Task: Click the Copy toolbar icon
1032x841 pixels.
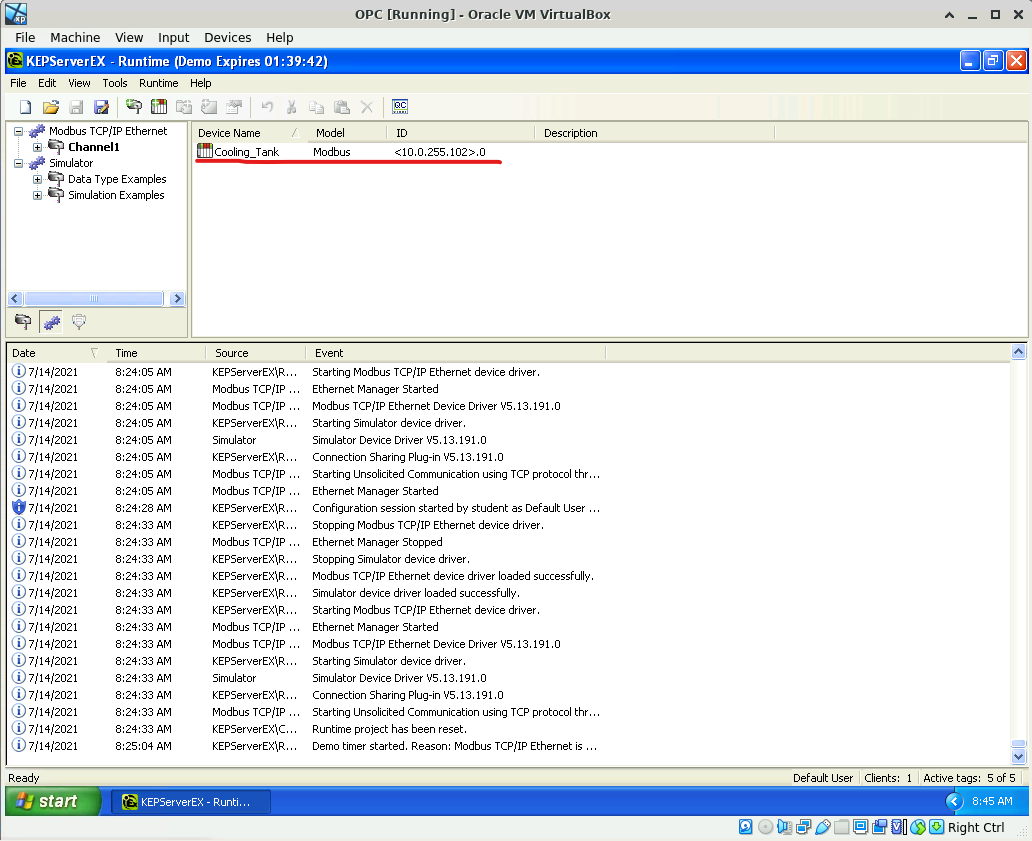Action: (x=317, y=107)
